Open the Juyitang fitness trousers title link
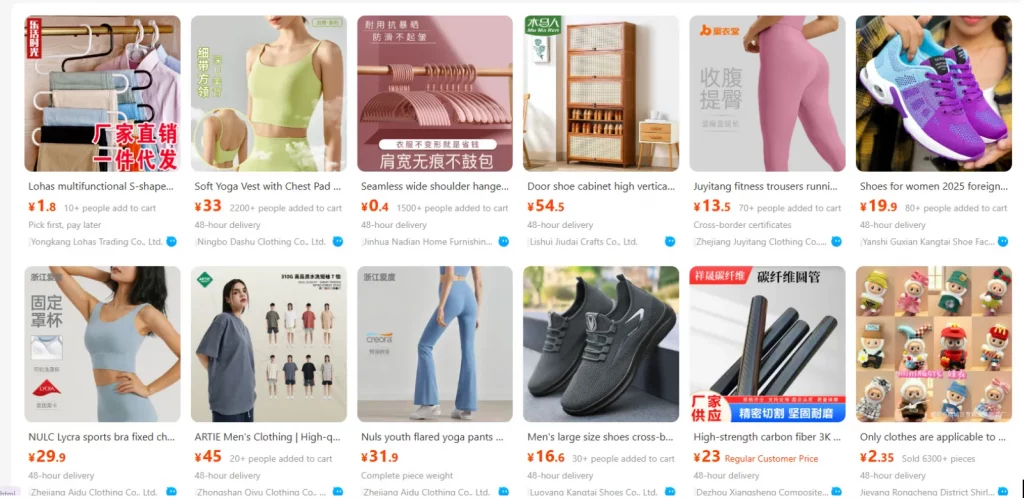The image size is (1024, 498). click(765, 187)
